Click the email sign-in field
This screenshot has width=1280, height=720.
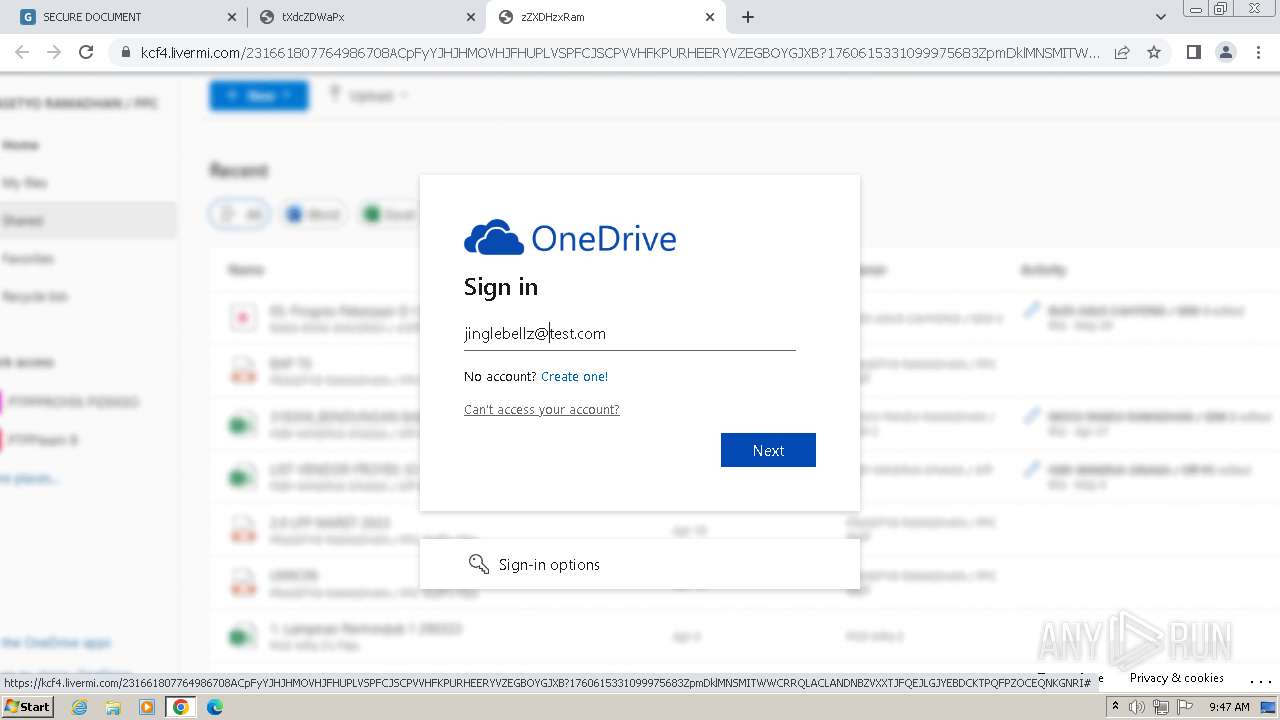(x=630, y=334)
